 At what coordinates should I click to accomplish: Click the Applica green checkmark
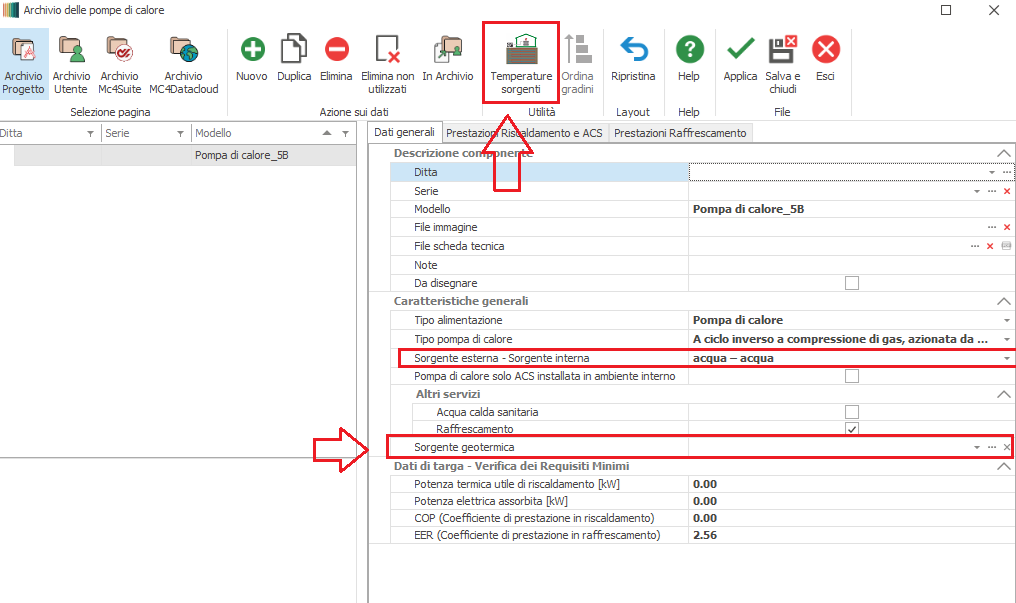coord(740,50)
